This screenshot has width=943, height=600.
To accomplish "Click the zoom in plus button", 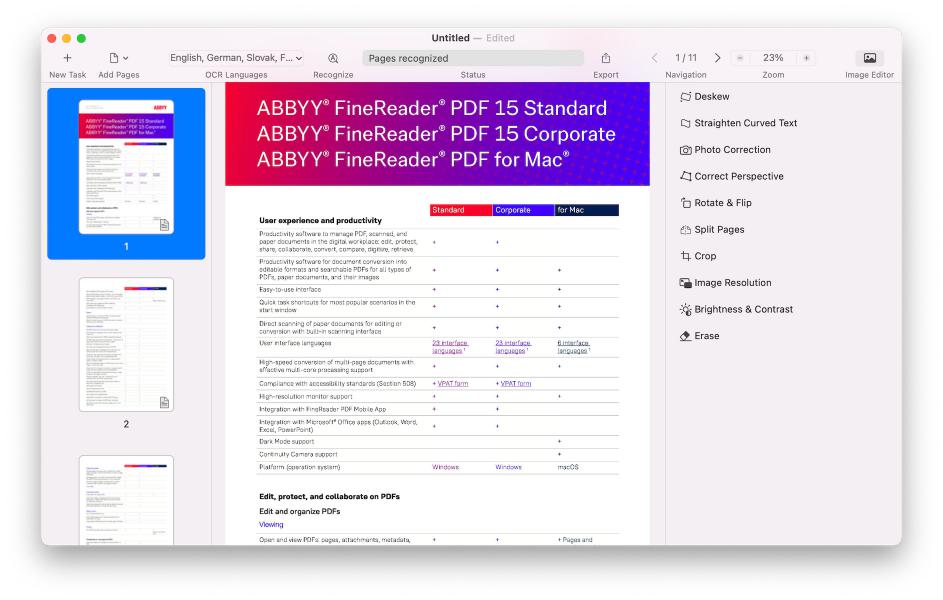I will pyautogui.click(x=806, y=58).
